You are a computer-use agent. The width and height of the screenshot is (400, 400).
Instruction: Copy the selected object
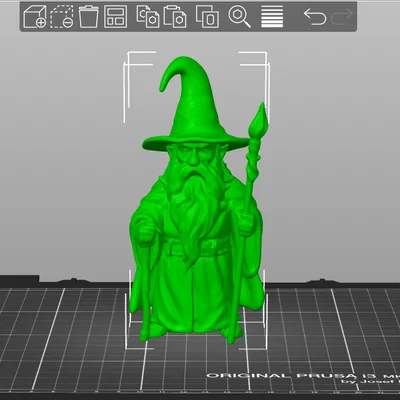click(x=148, y=16)
